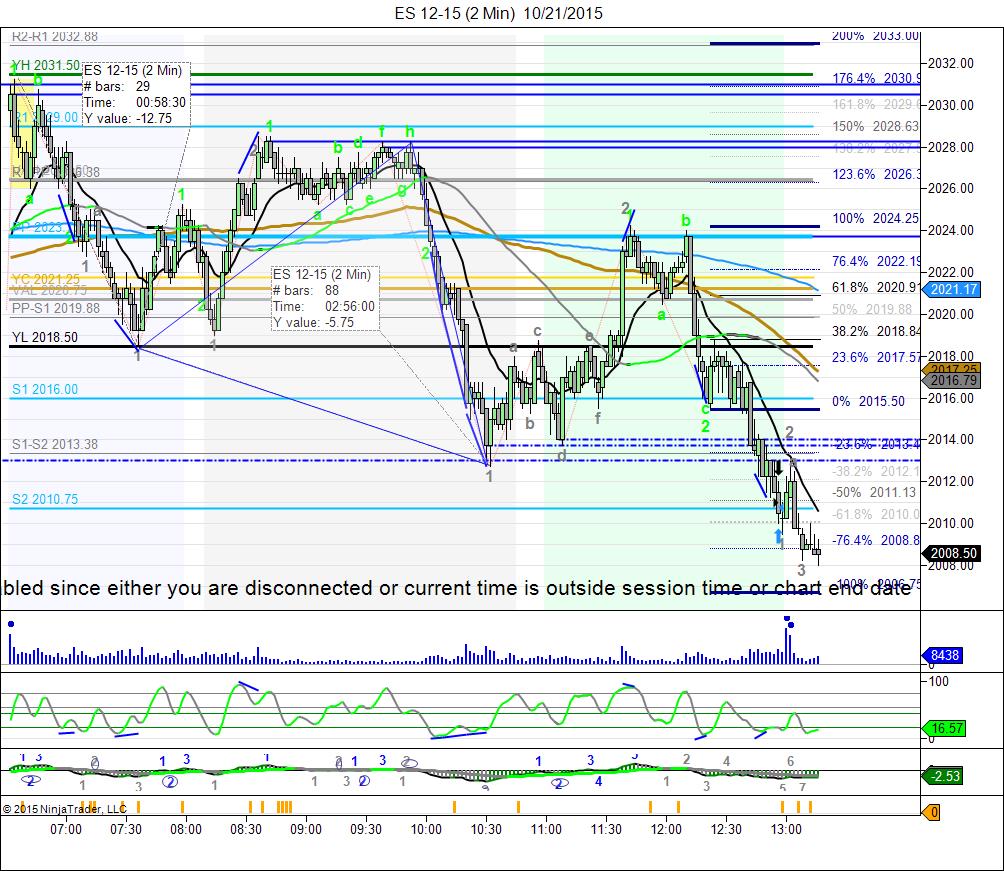This screenshot has width=1004, height=871.
Task: Click the 100% 2024.25 Fibonacci label
Action: coord(875,218)
